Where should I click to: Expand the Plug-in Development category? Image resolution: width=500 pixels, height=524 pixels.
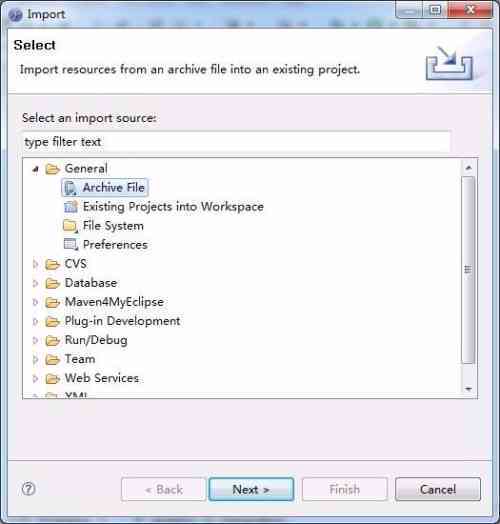pos(35,321)
